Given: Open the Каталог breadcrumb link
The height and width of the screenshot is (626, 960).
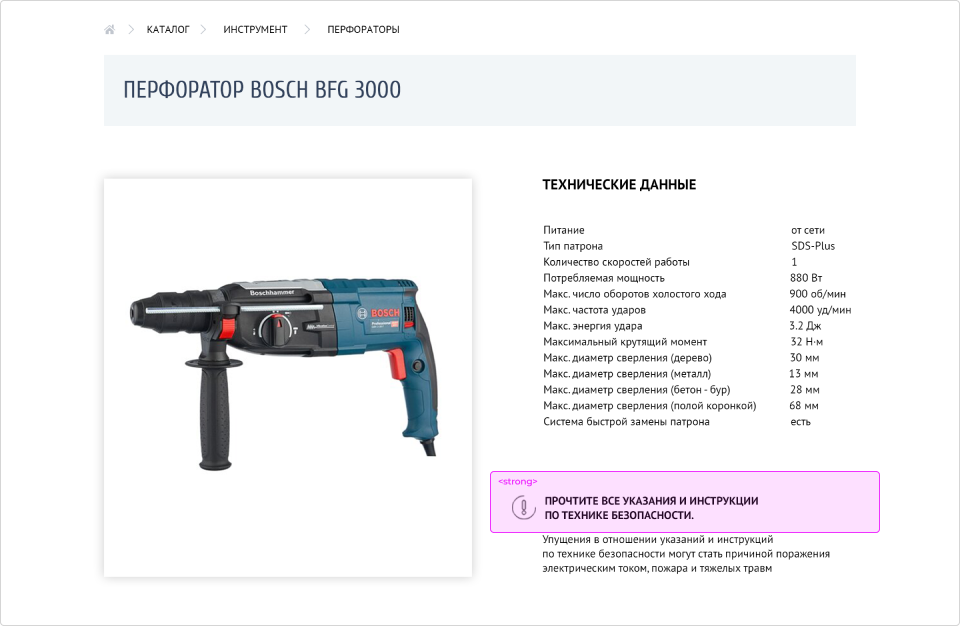Looking at the screenshot, I should pos(168,30).
